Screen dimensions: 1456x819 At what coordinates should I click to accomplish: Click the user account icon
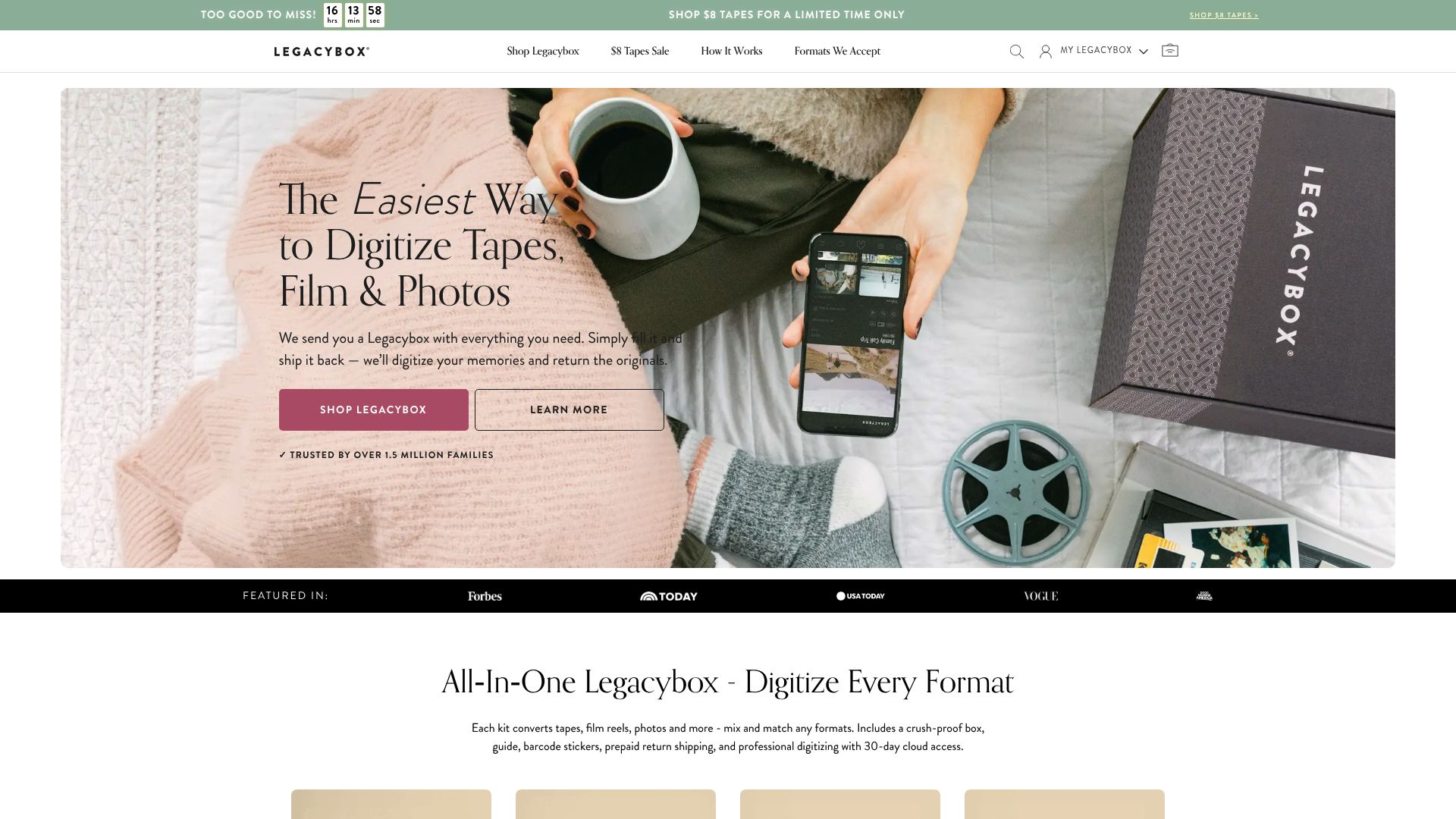1046,52
